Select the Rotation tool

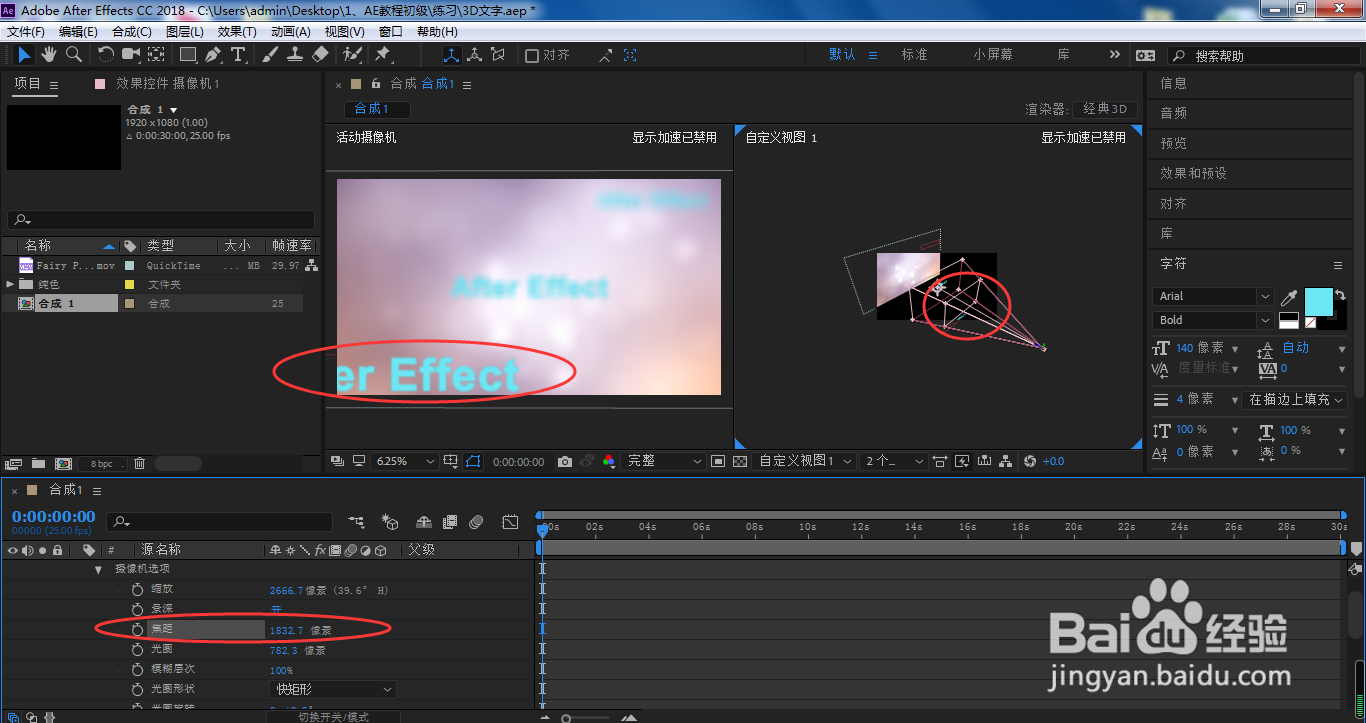click(x=105, y=55)
